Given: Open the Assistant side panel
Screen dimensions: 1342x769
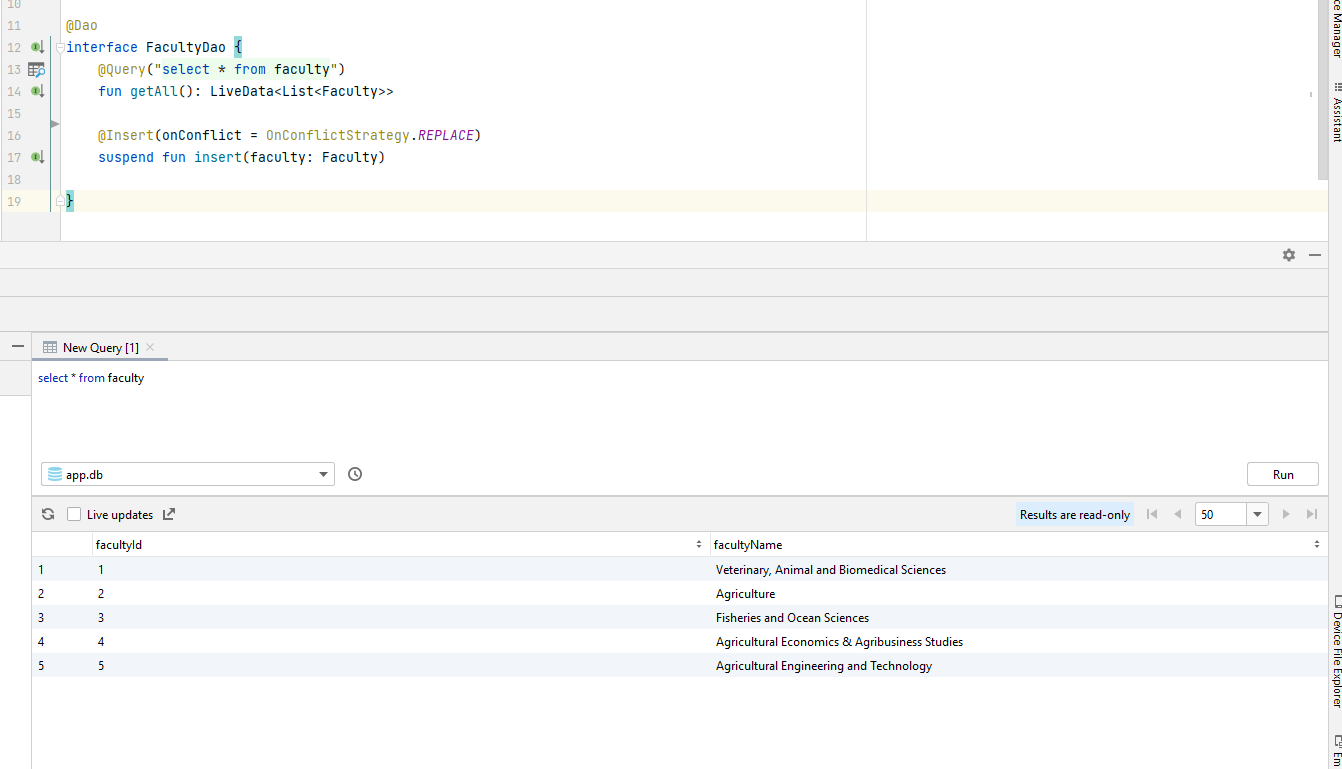Looking at the screenshot, I should point(1336,112).
